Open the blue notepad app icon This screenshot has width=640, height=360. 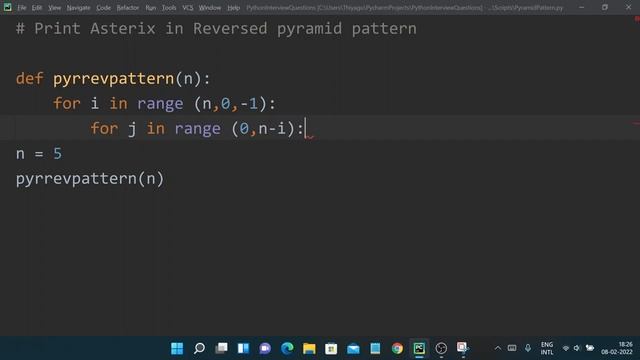pos(375,348)
